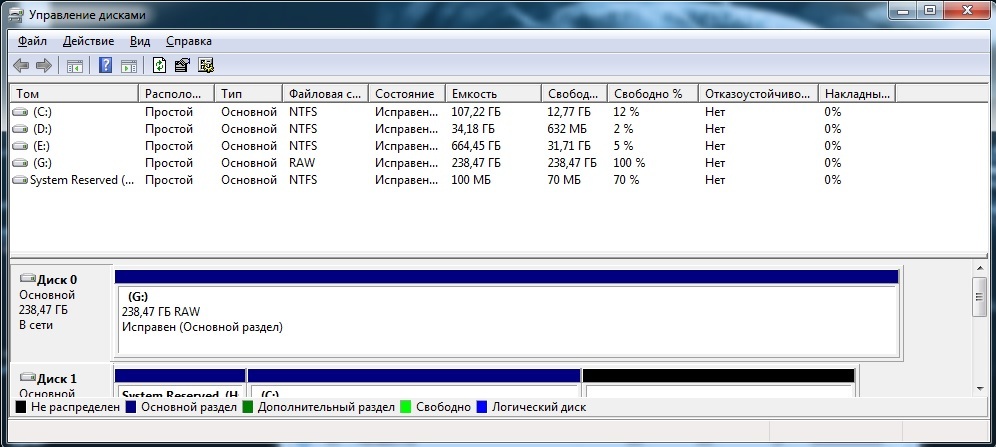Image resolution: width=996 pixels, height=447 pixels.
Task: Select the System Reserved partition on Диск 1
Action: 180,383
